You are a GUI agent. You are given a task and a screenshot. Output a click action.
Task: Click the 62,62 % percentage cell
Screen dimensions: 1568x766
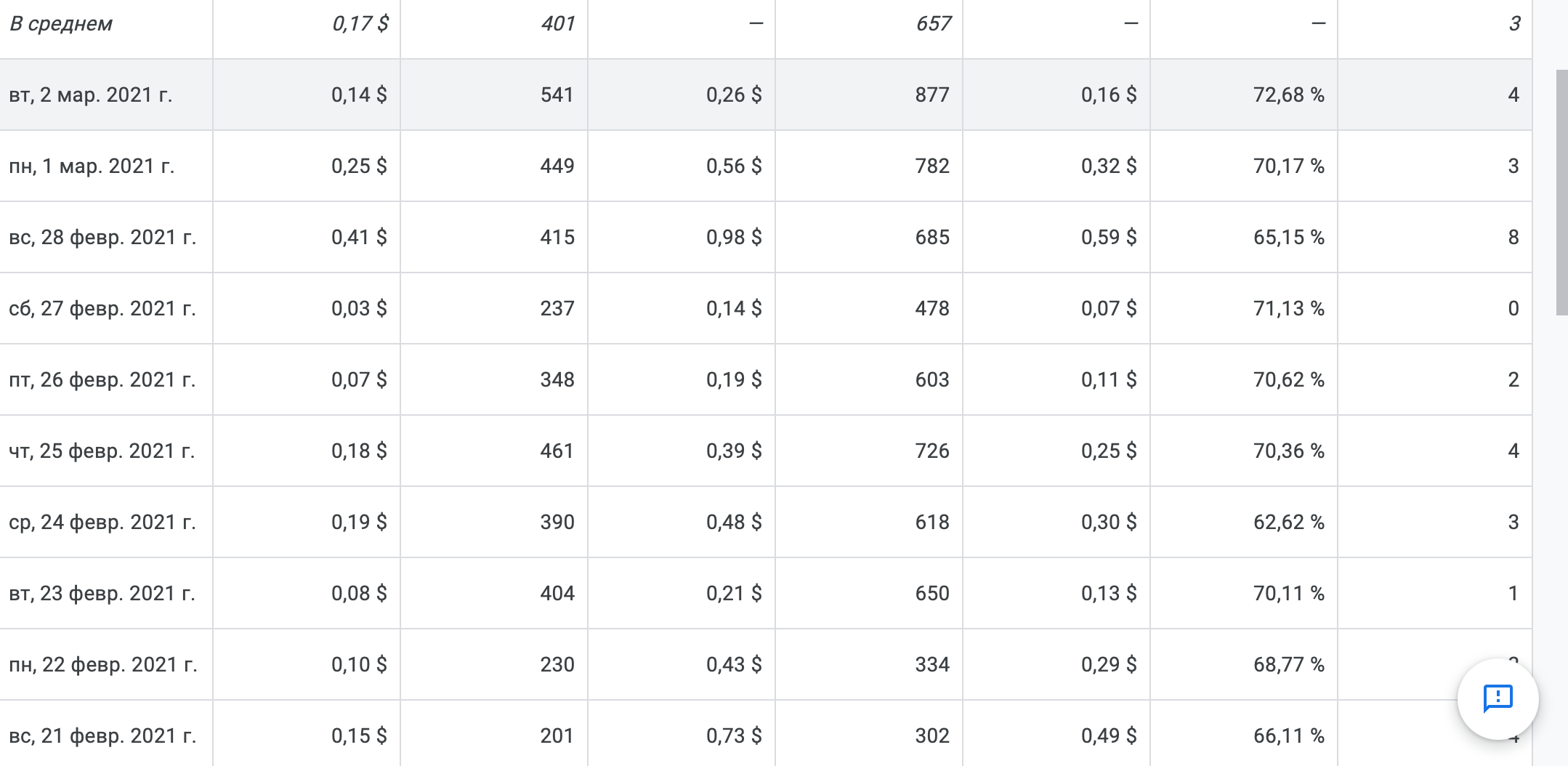(1288, 523)
